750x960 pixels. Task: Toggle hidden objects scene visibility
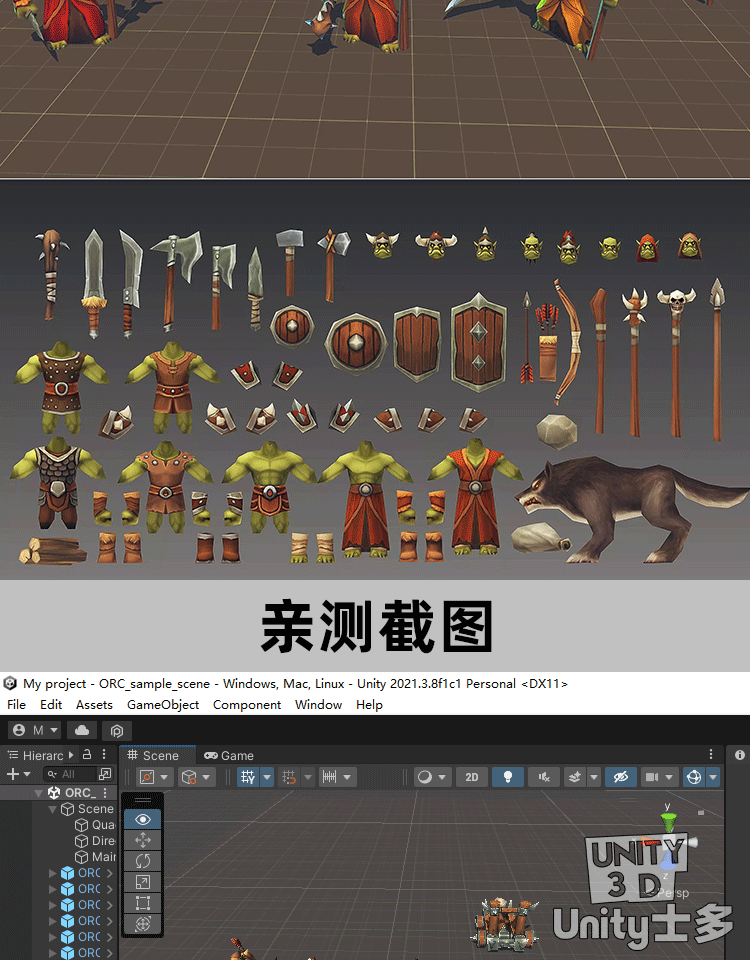620,777
